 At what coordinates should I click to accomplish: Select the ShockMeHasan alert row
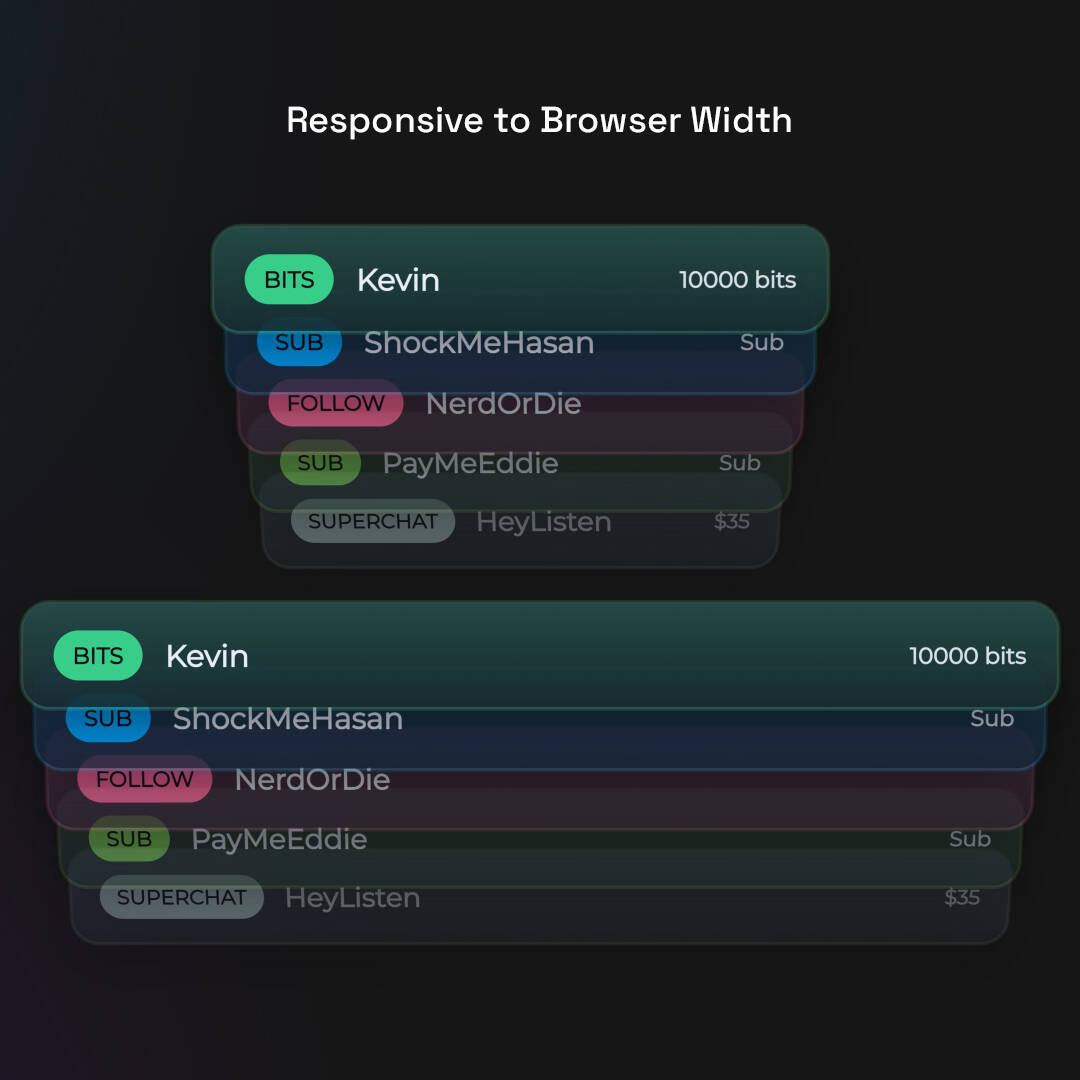tap(478, 343)
